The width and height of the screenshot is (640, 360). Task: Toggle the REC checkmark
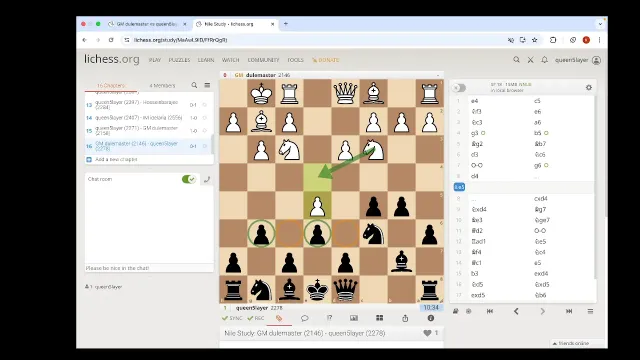pyautogui.click(x=256, y=318)
